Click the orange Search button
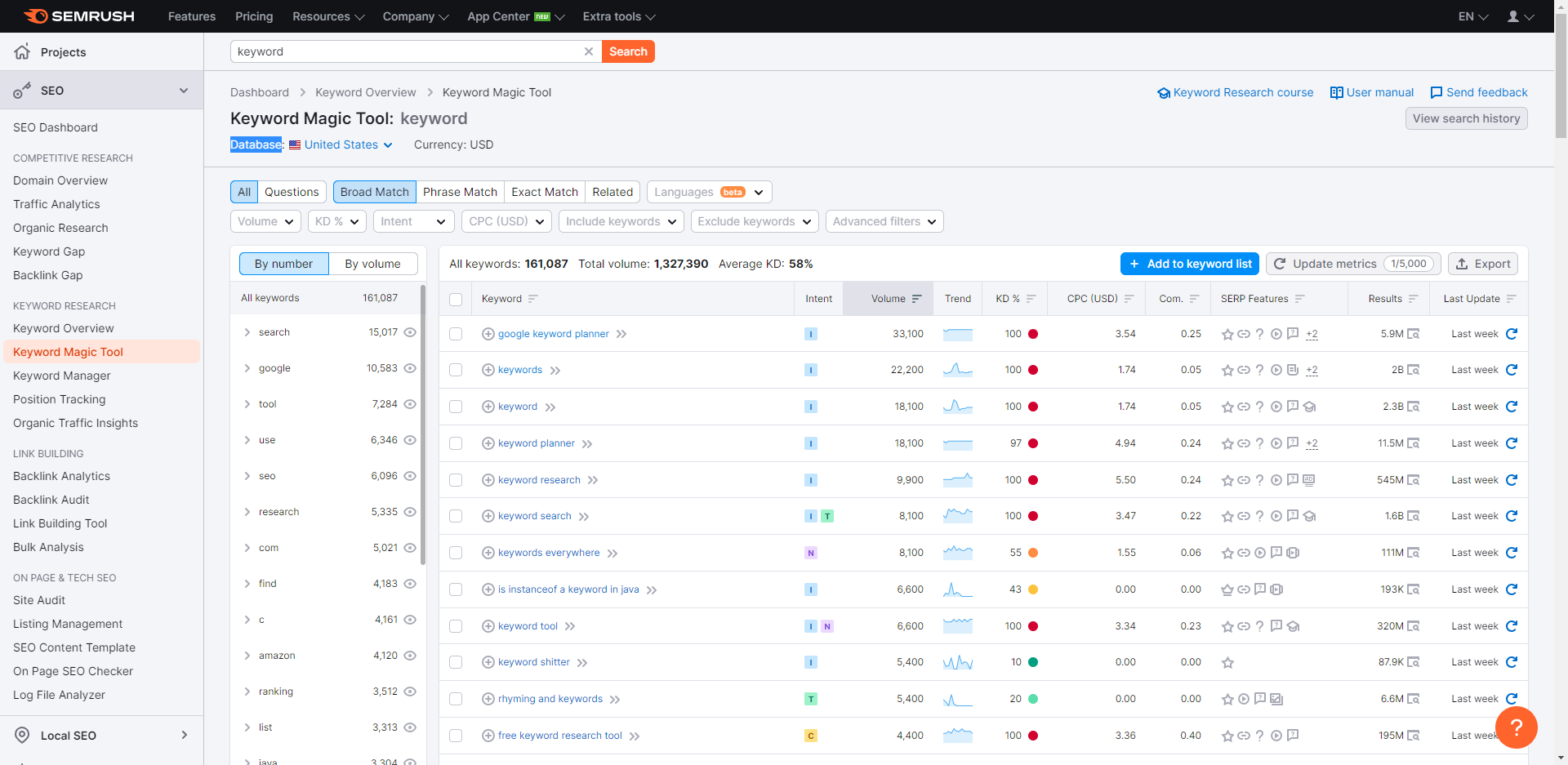1568x765 pixels. pyautogui.click(x=628, y=51)
